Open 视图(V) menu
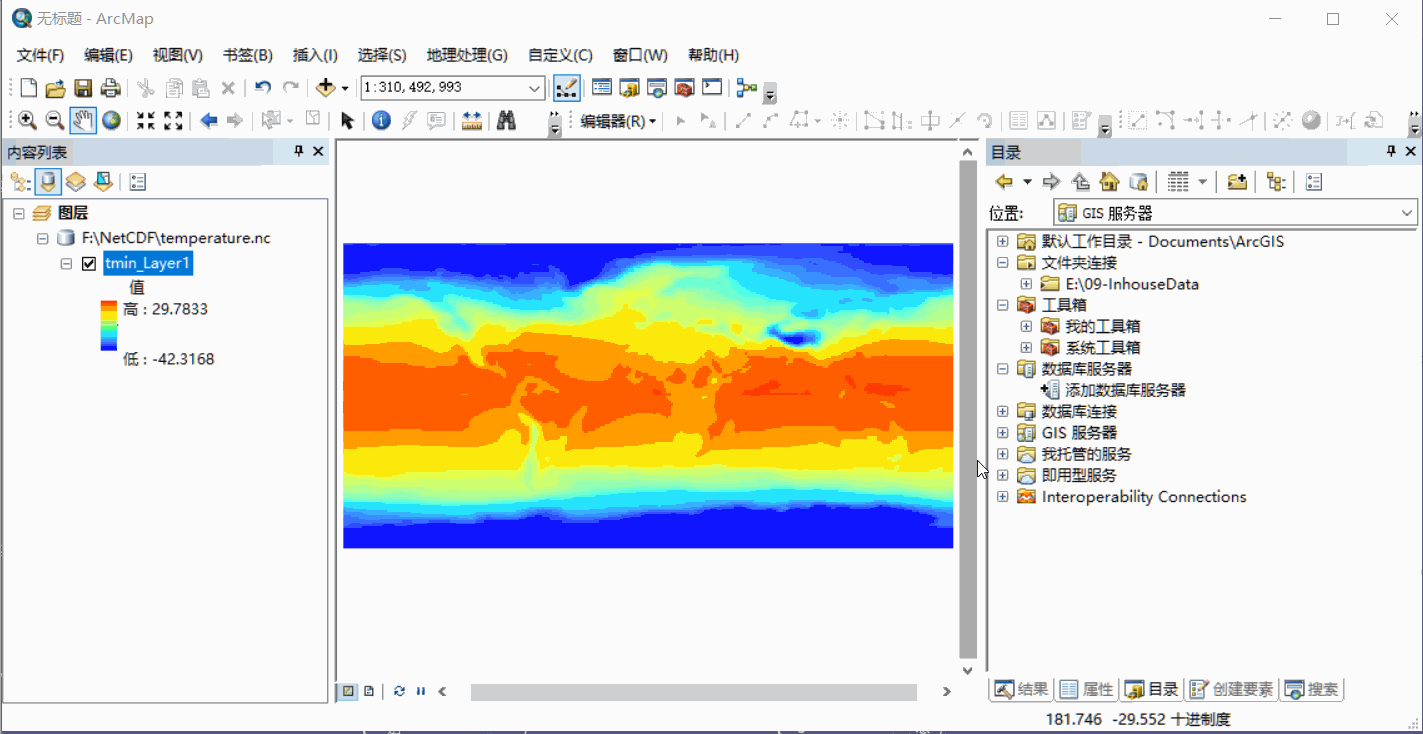 pos(177,55)
